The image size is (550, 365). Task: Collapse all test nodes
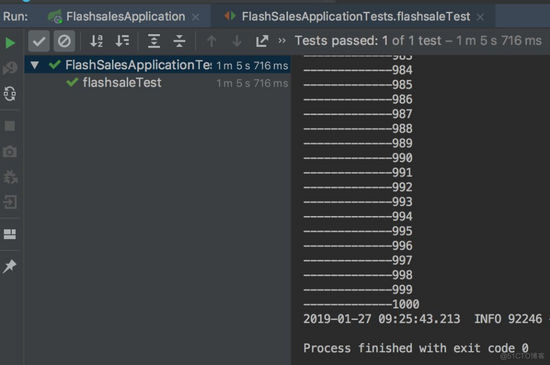point(179,41)
